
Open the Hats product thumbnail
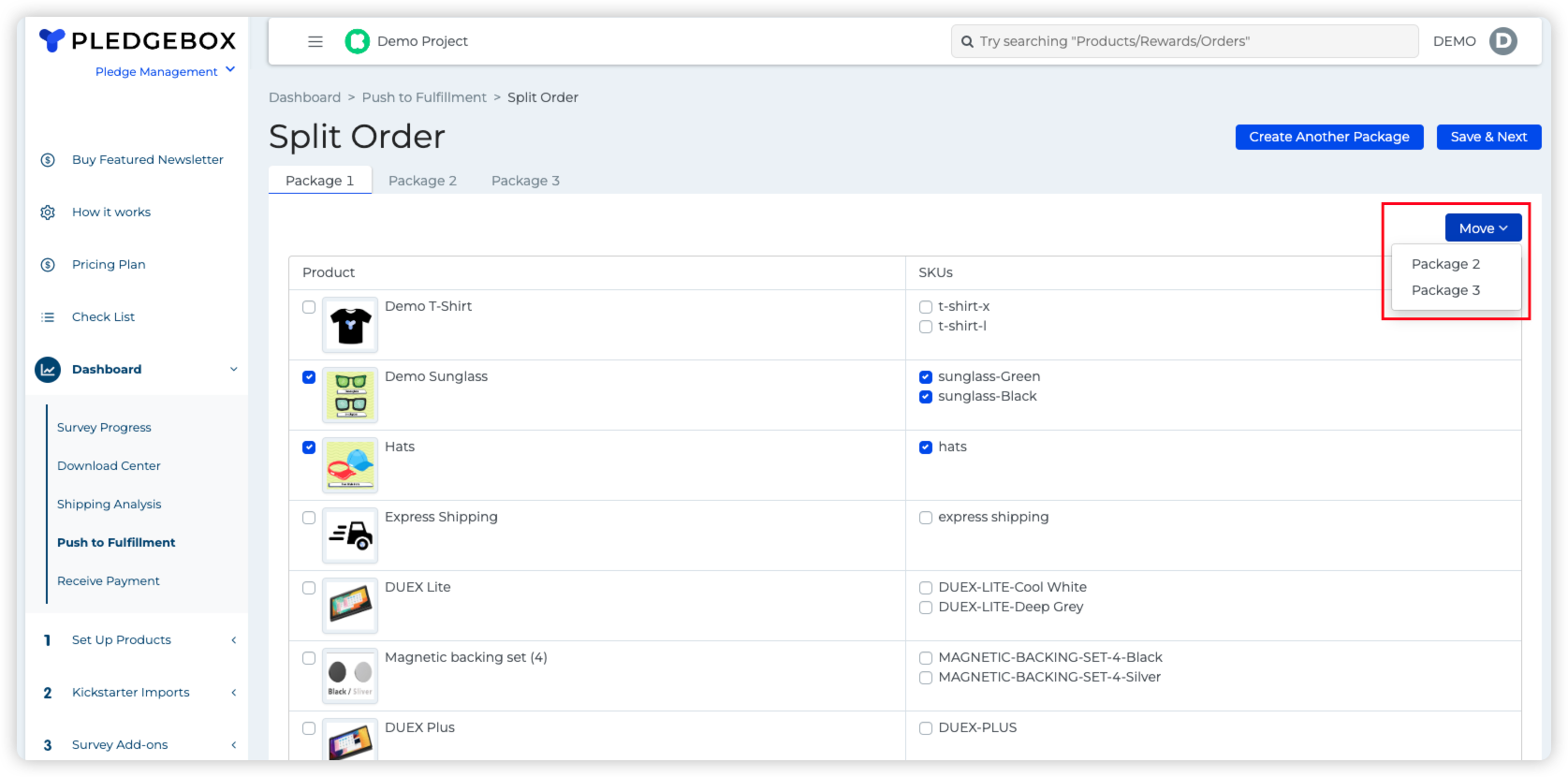(350, 465)
